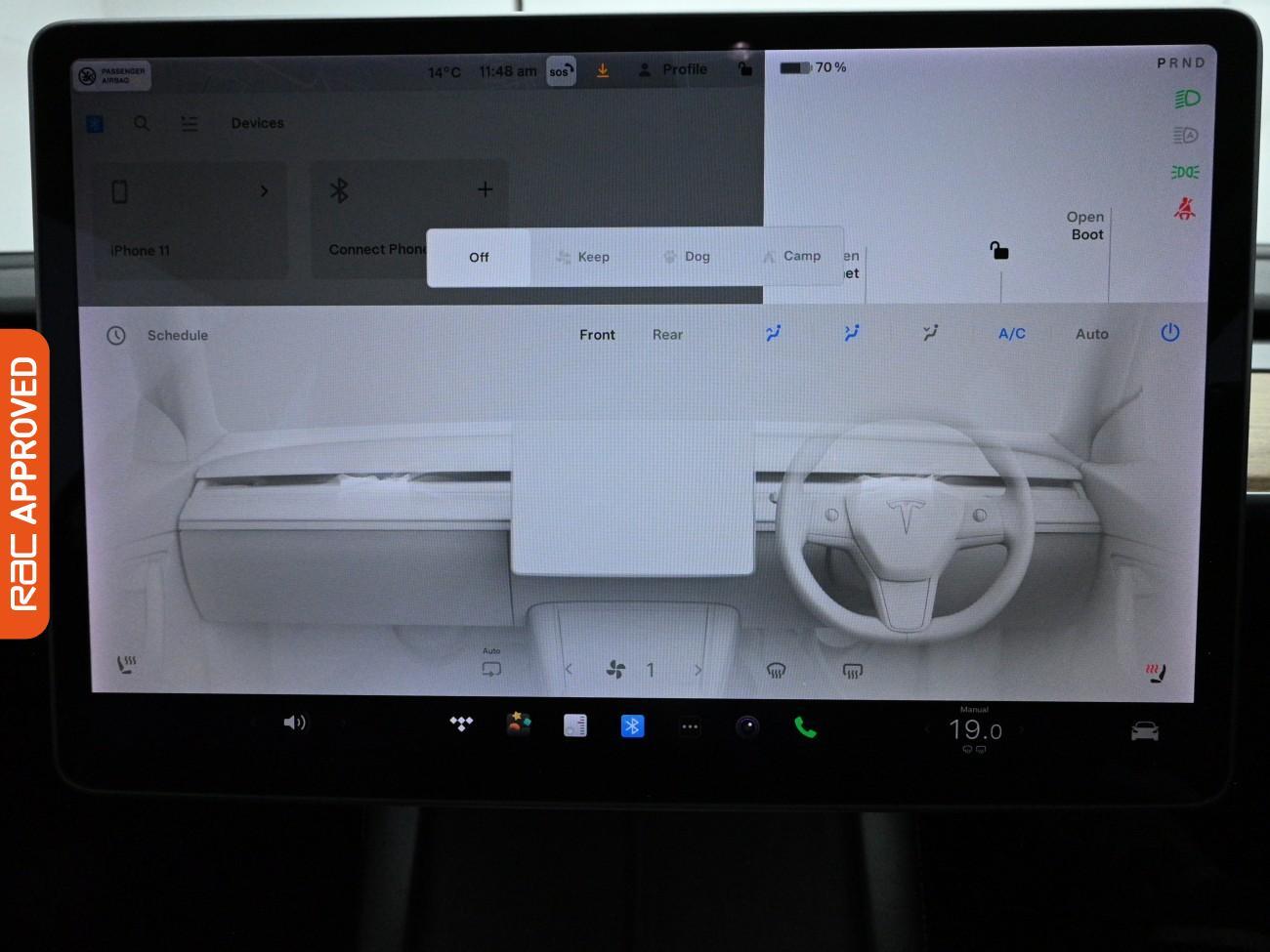Select the Dog keep-climate mode
Viewport: 1270px width, 952px height.
pos(695,256)
